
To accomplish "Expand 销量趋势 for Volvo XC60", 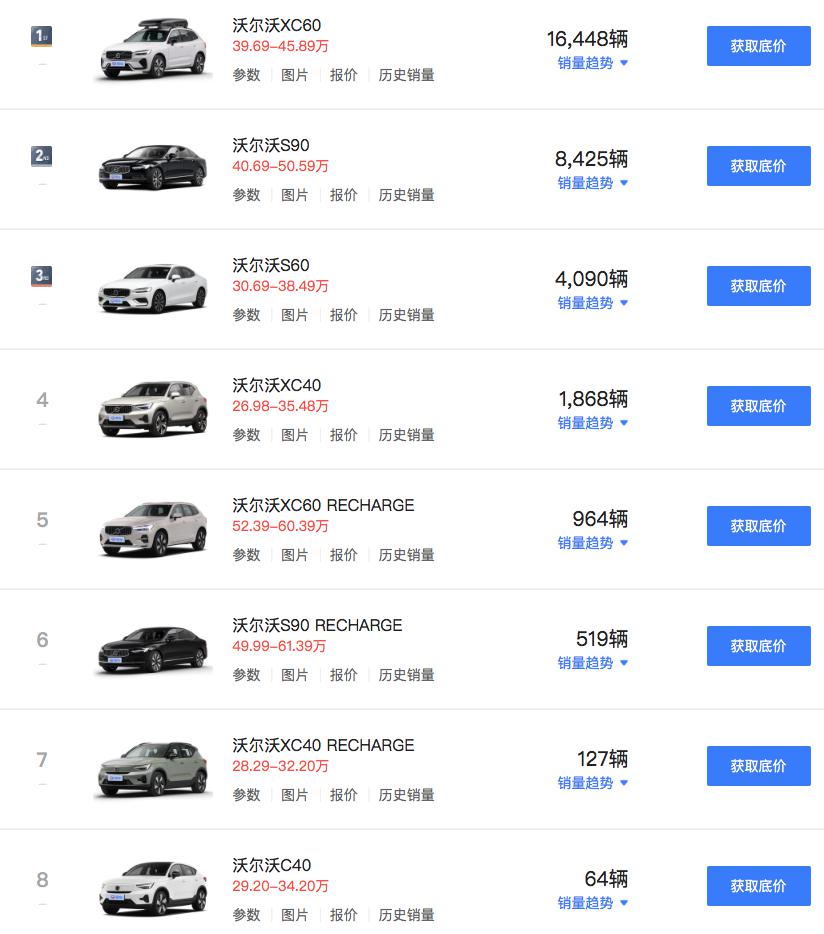I will pyautogui.click(x=592, y=63).
